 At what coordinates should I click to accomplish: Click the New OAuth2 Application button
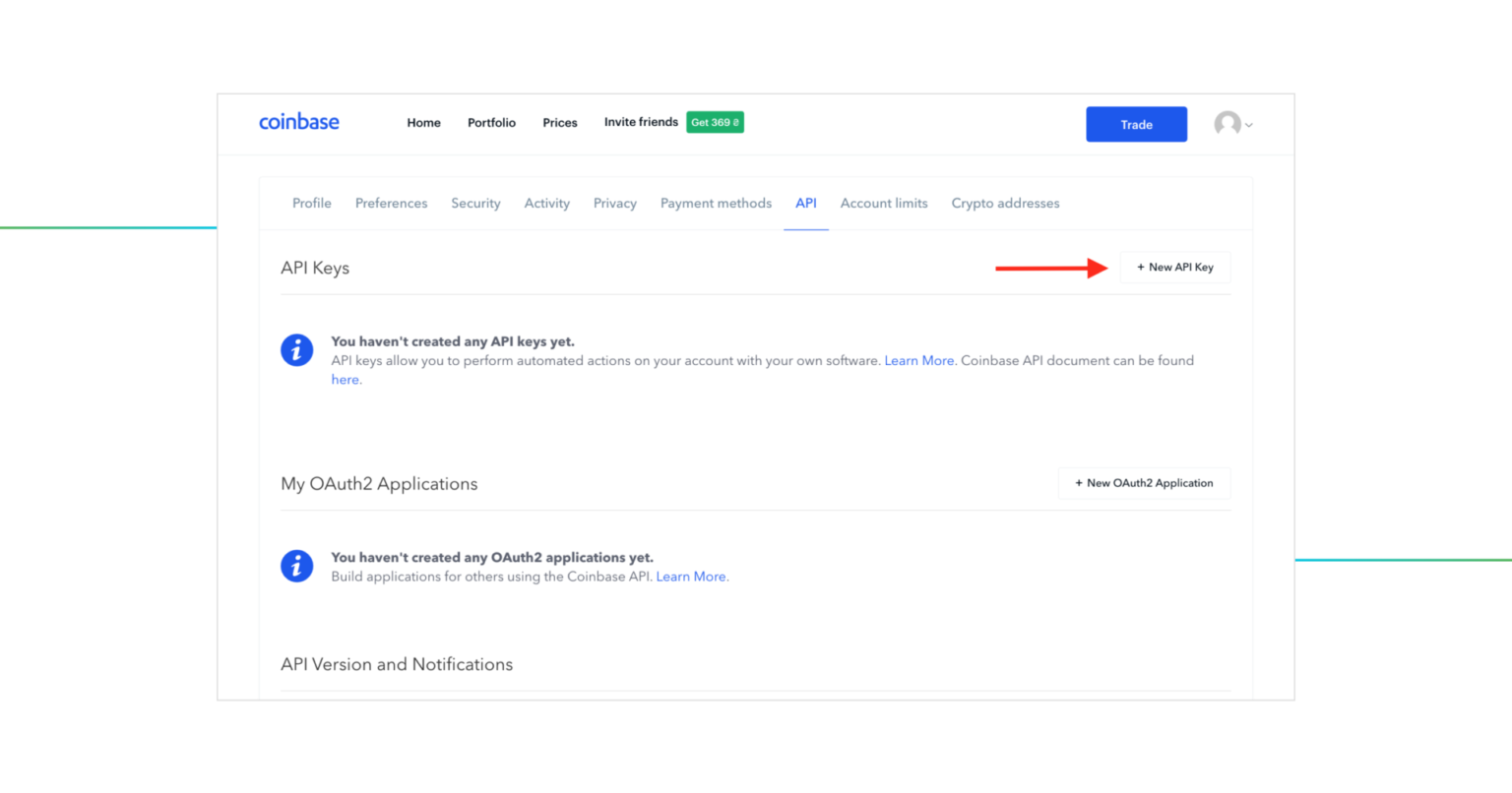[x=1144, y=483]
